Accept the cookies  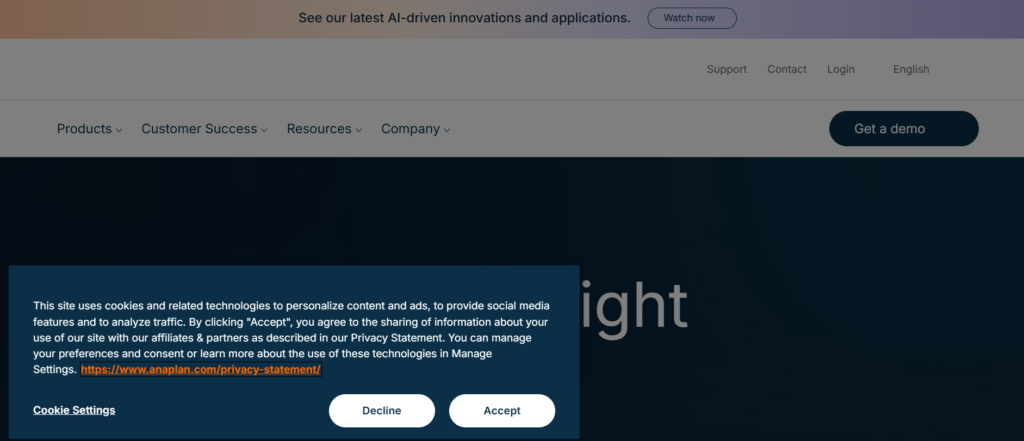coord(502,411)
